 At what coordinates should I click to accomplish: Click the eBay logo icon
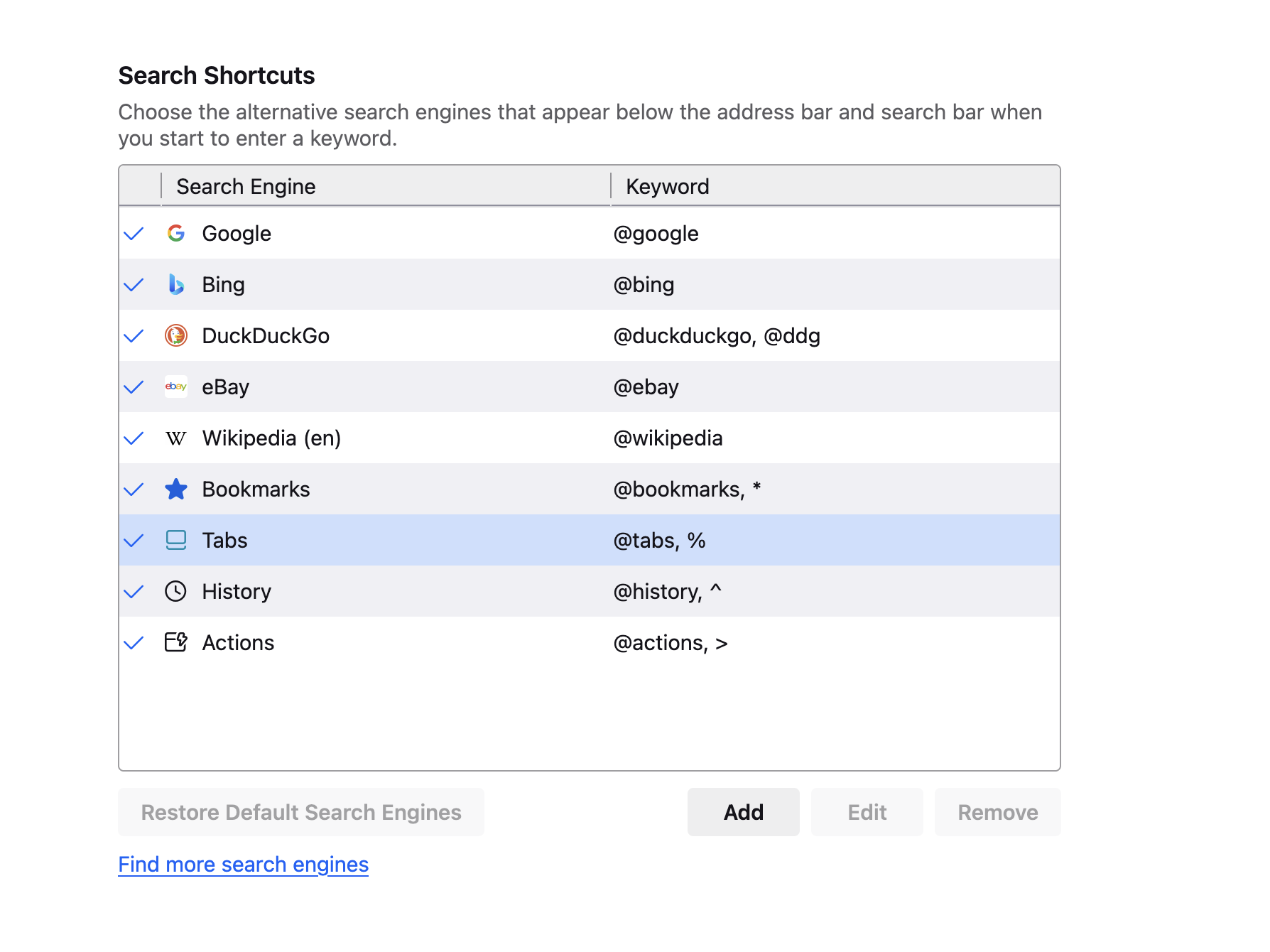point(175,386)
